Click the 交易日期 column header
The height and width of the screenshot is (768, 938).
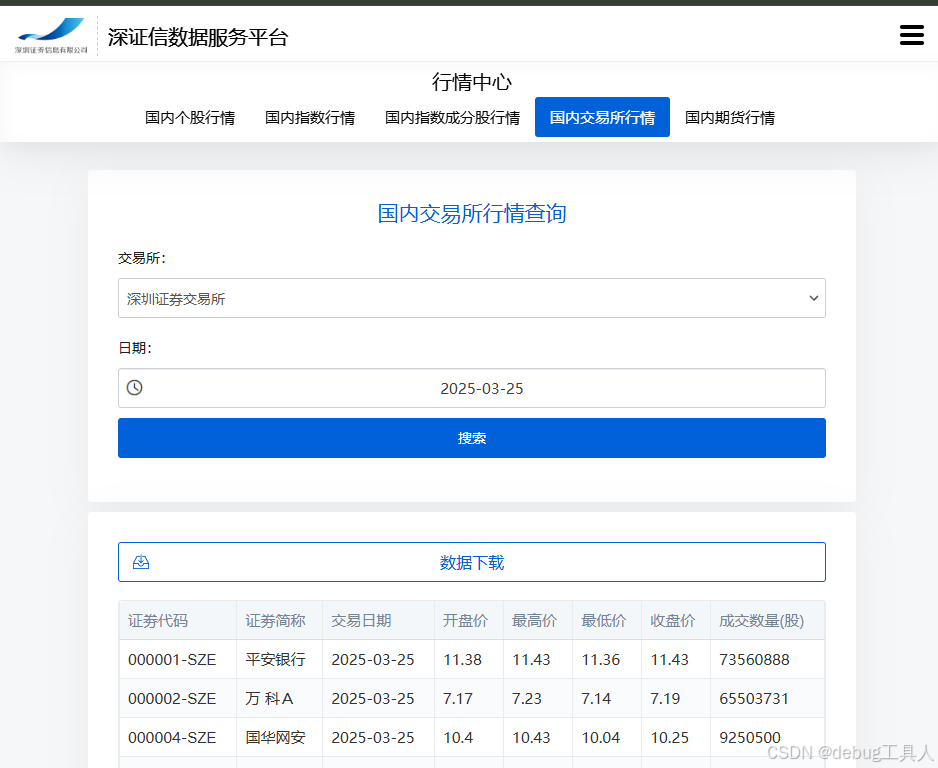click(379, 620)
